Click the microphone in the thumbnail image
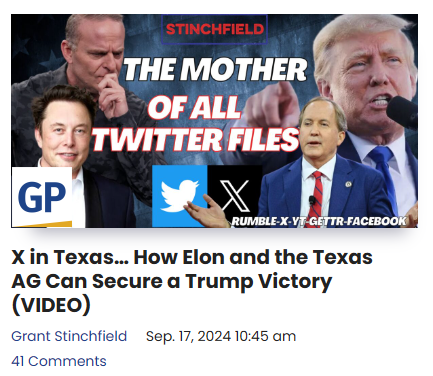Image resolution: width=433 pixels, height=376 pixels. 402,112
